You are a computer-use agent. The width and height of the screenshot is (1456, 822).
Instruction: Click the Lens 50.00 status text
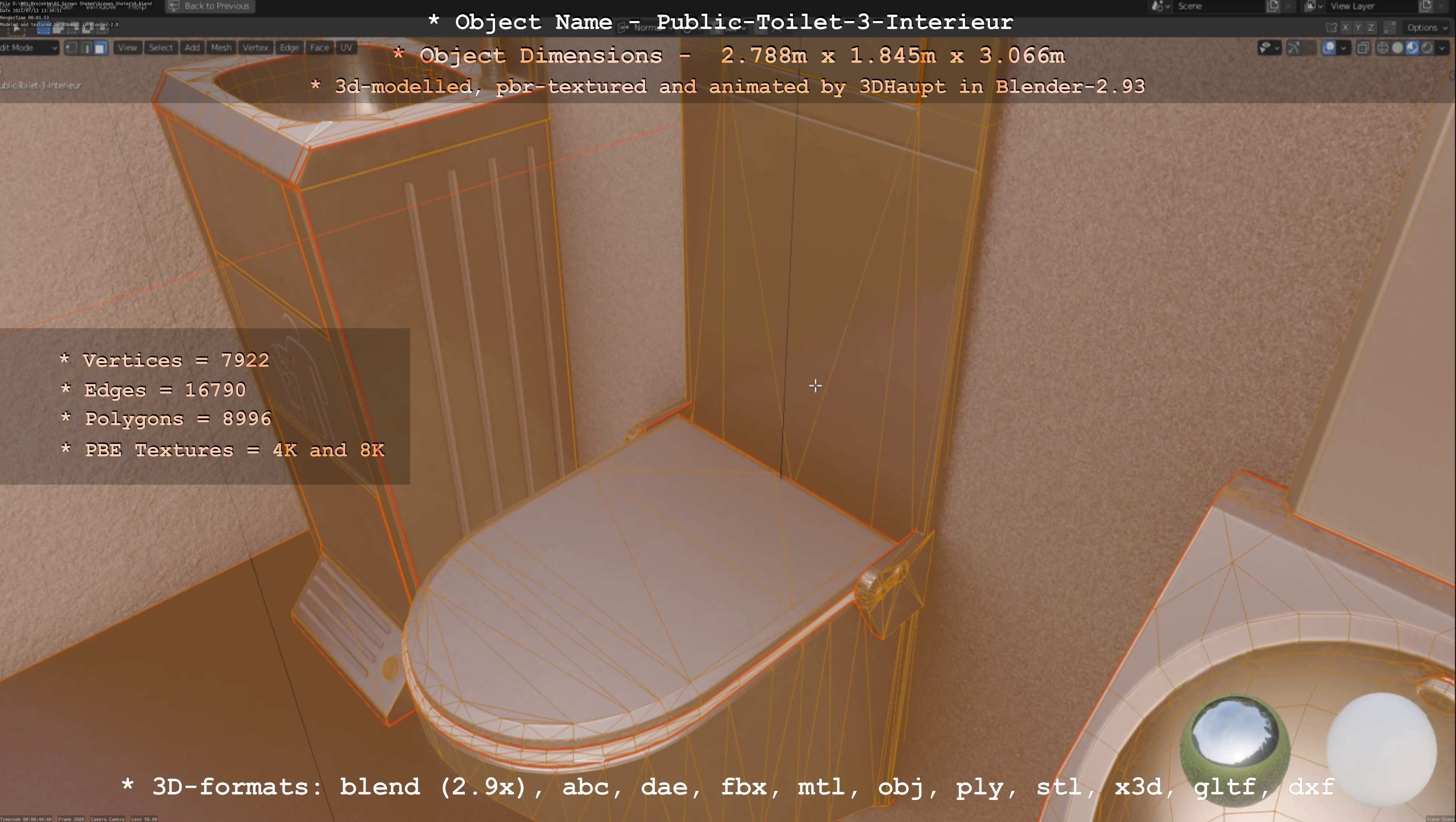point(144,819)
